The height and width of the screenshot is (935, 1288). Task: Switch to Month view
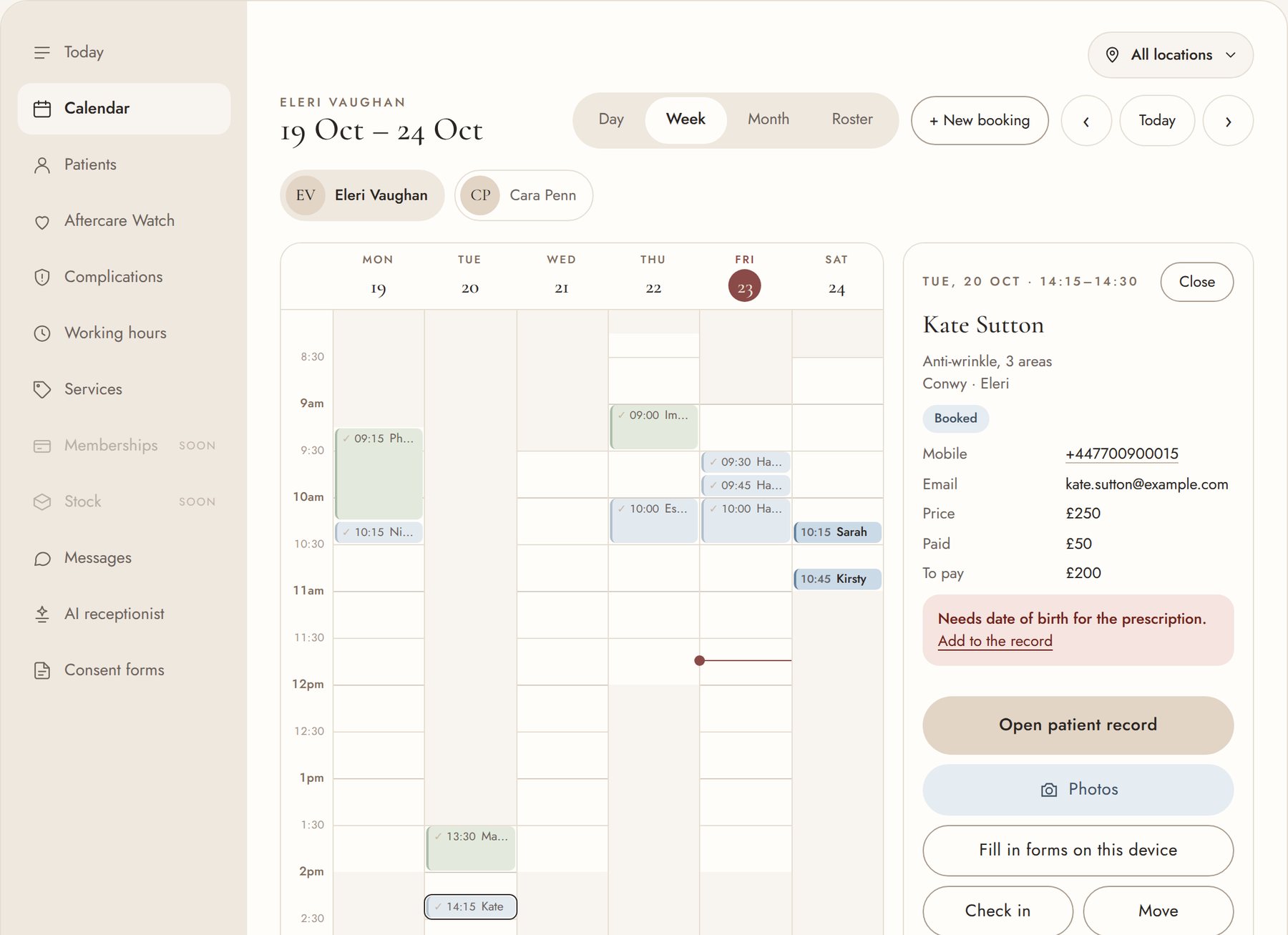pos(769,119)
